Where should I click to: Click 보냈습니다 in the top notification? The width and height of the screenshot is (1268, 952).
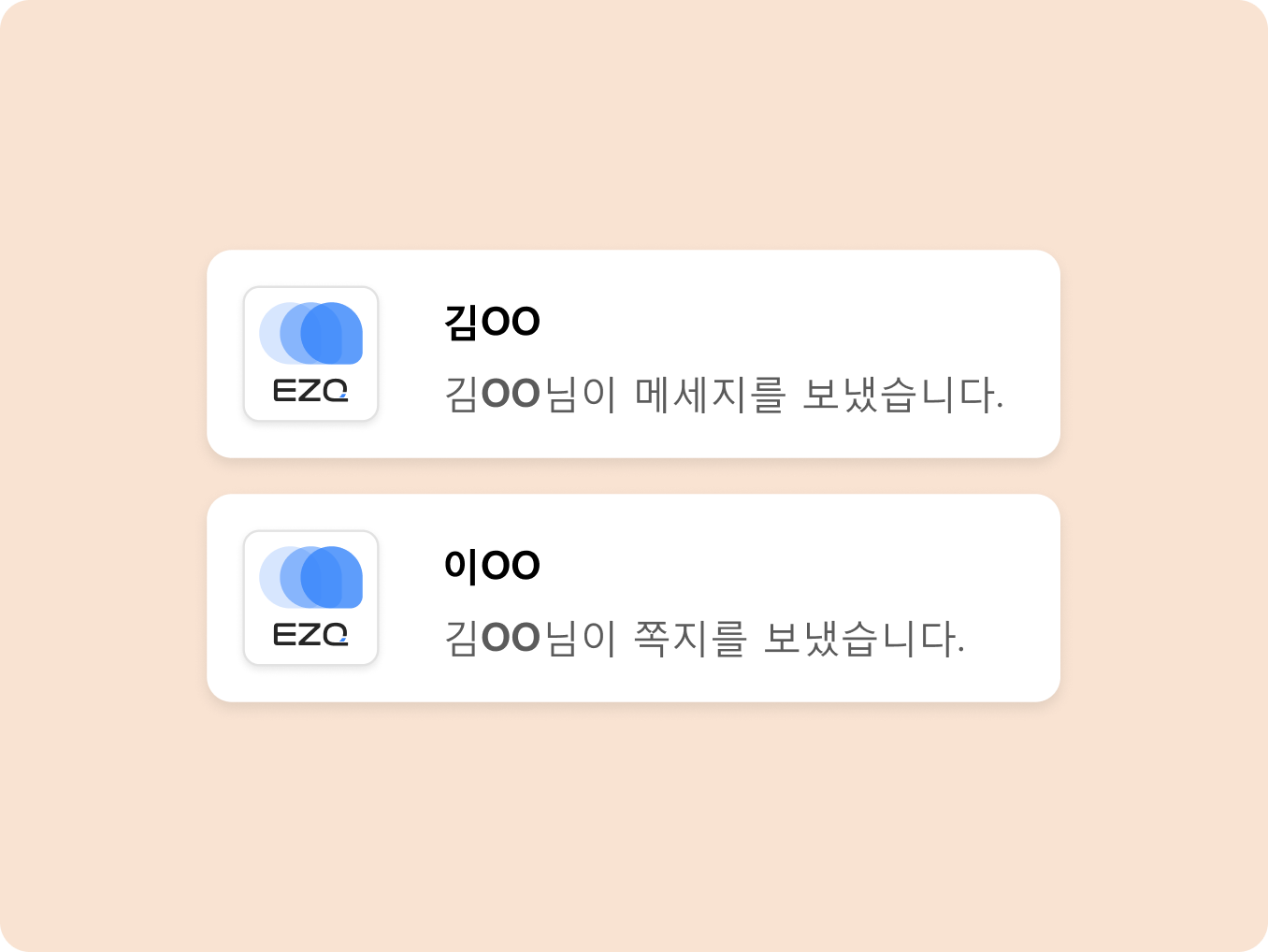pos(902,395)
